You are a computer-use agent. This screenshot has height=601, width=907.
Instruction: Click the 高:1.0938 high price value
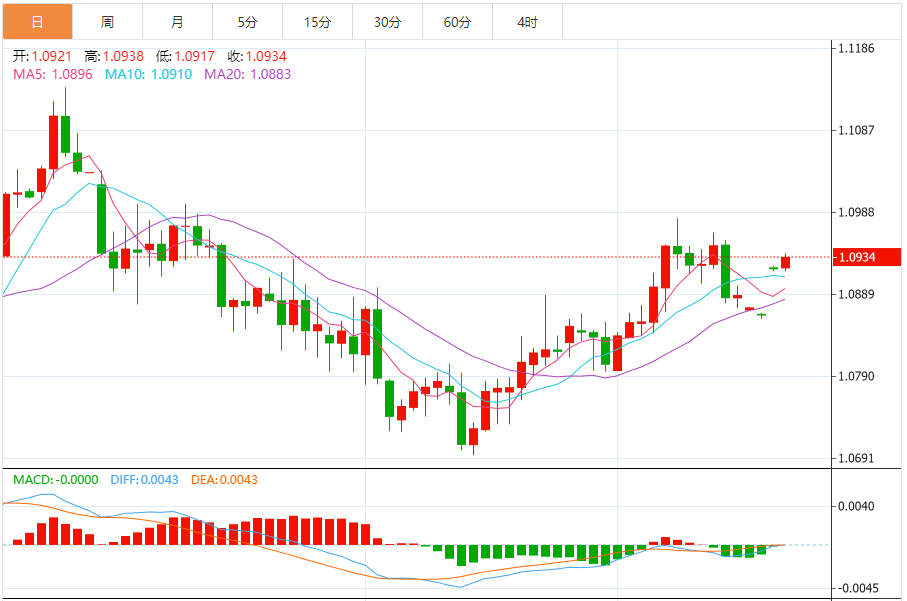click(x=114, y=56)
